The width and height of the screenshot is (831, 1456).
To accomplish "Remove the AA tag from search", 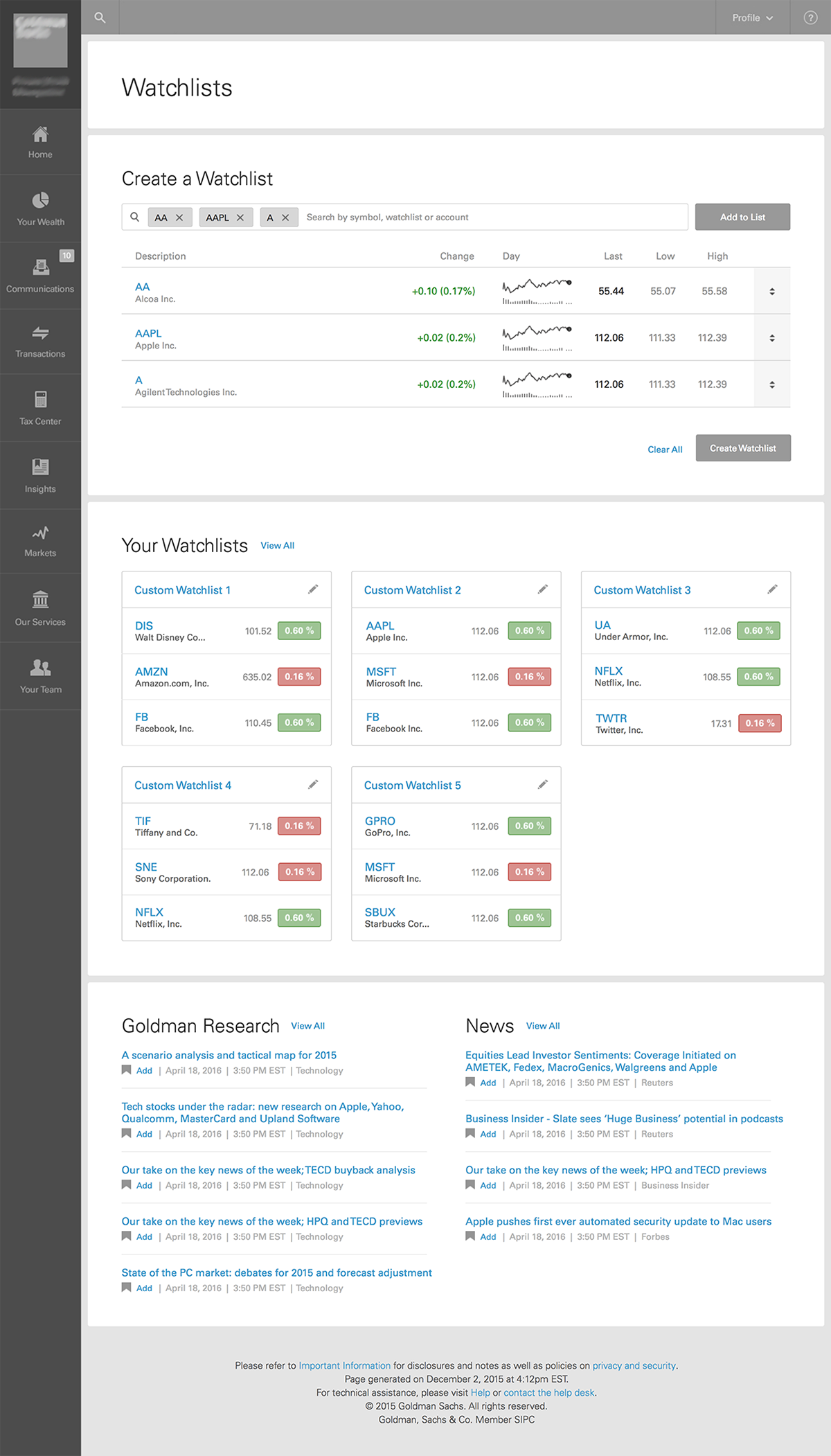I will (179, 217).
